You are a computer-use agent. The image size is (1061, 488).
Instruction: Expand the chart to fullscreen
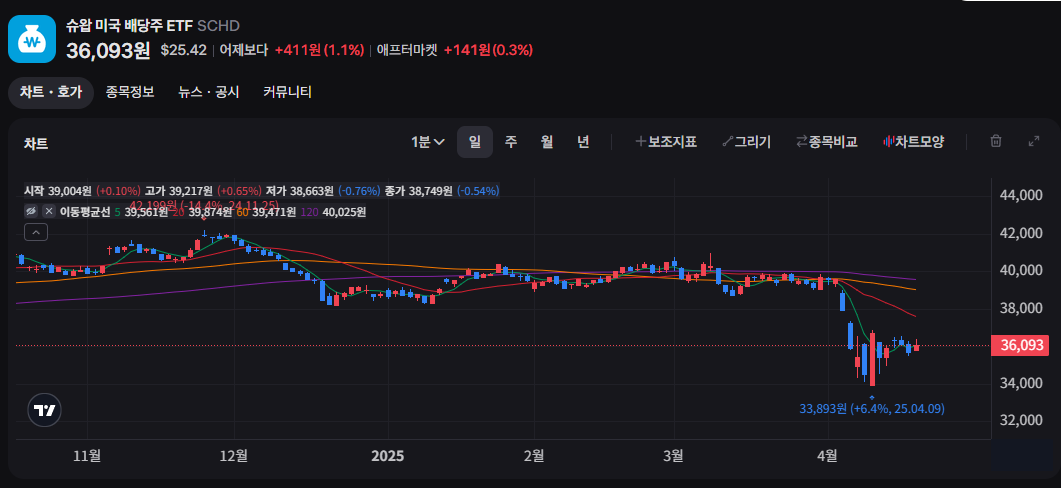[x=1034, y=141]
